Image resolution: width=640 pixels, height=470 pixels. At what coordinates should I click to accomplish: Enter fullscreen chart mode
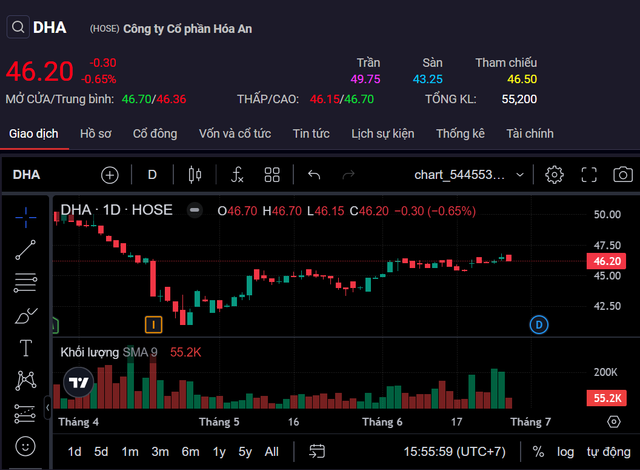pos(589,175)
